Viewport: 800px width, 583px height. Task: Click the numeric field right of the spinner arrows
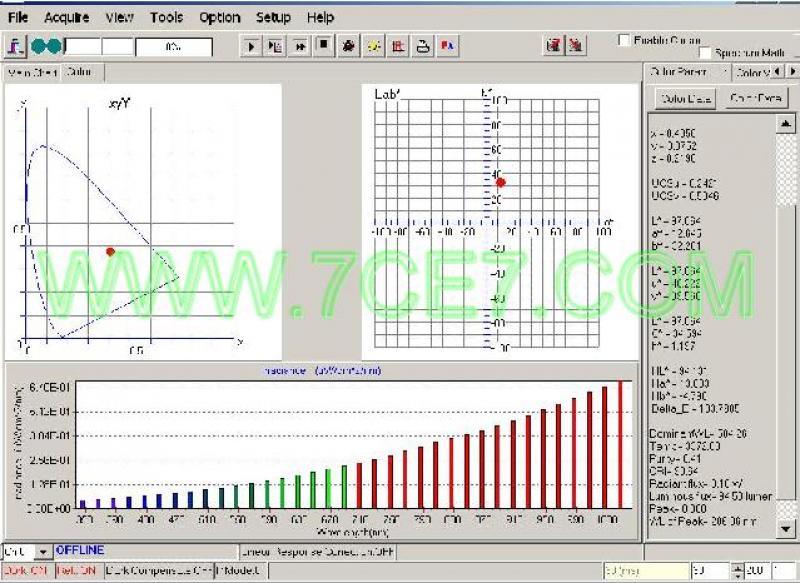[x=758, y=570]
